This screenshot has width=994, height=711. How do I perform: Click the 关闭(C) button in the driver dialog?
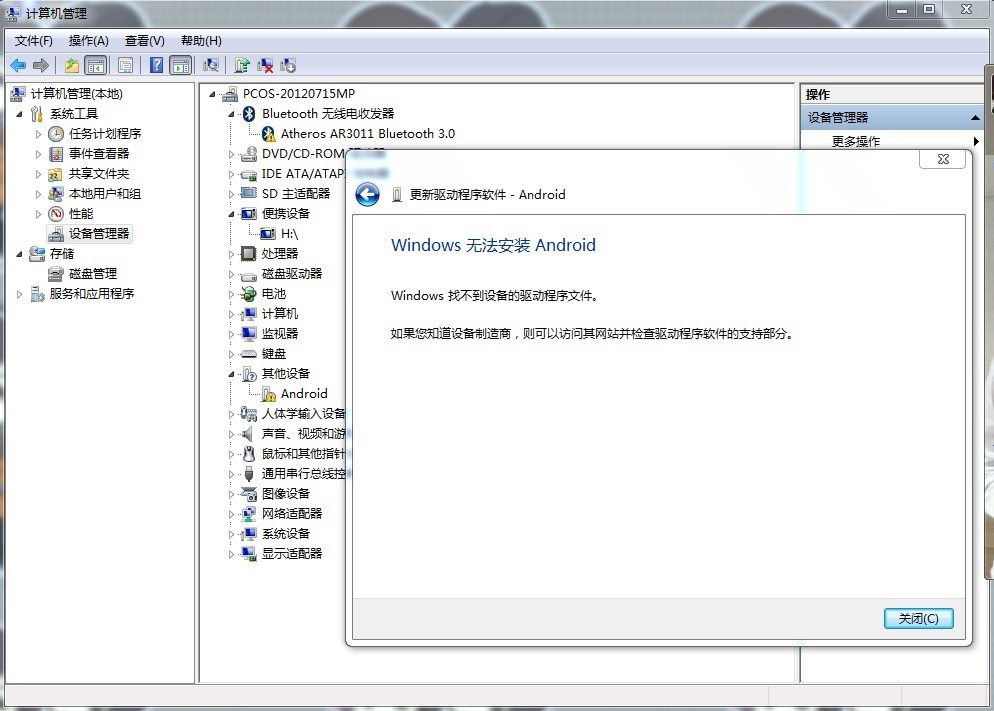[x=919, y=618]
